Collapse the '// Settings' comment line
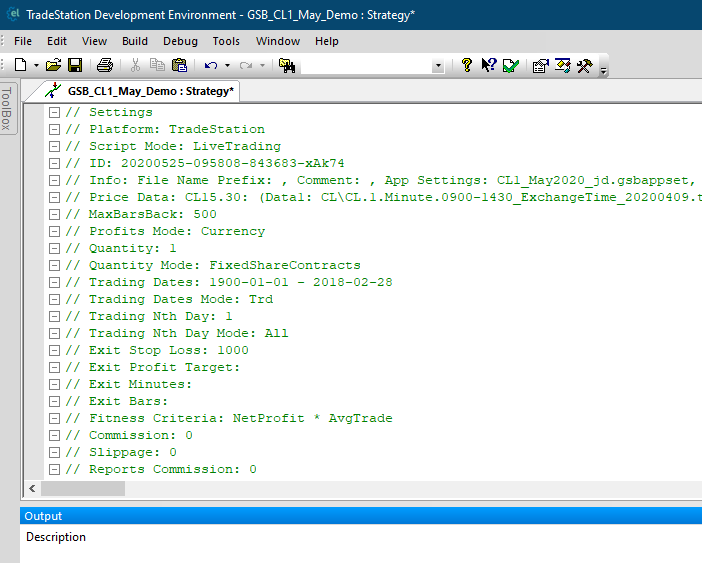Image resolution: width=702 pixels, height=563 pixels. coord(55,112)
